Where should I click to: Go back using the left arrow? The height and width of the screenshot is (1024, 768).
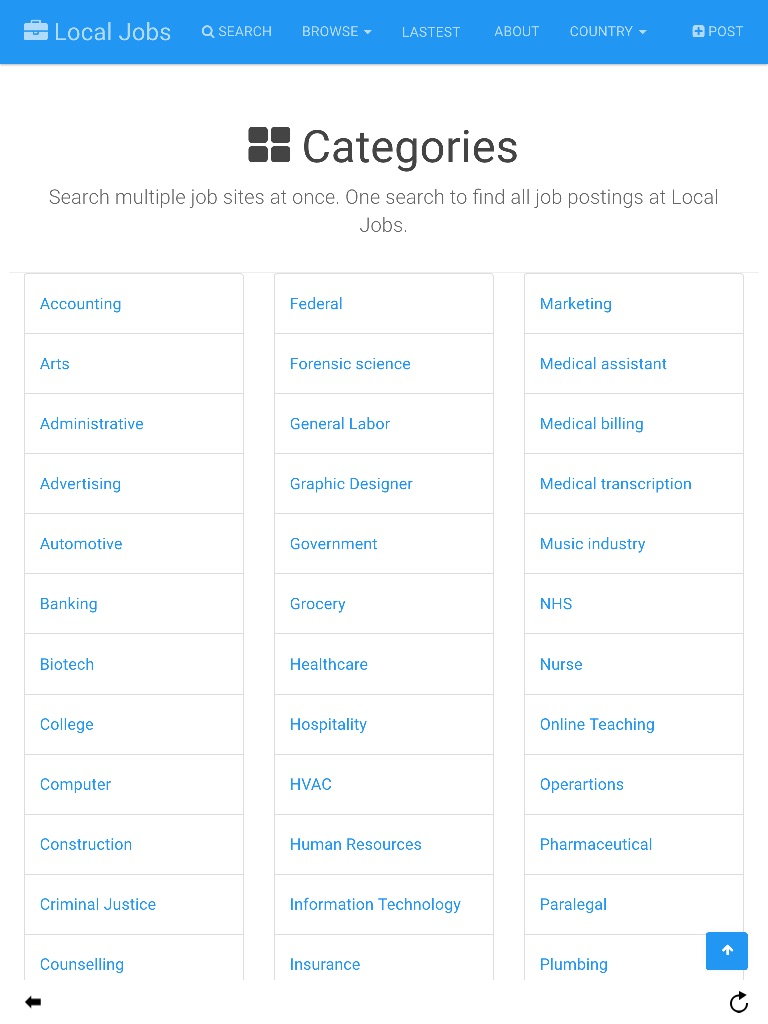33,1002
